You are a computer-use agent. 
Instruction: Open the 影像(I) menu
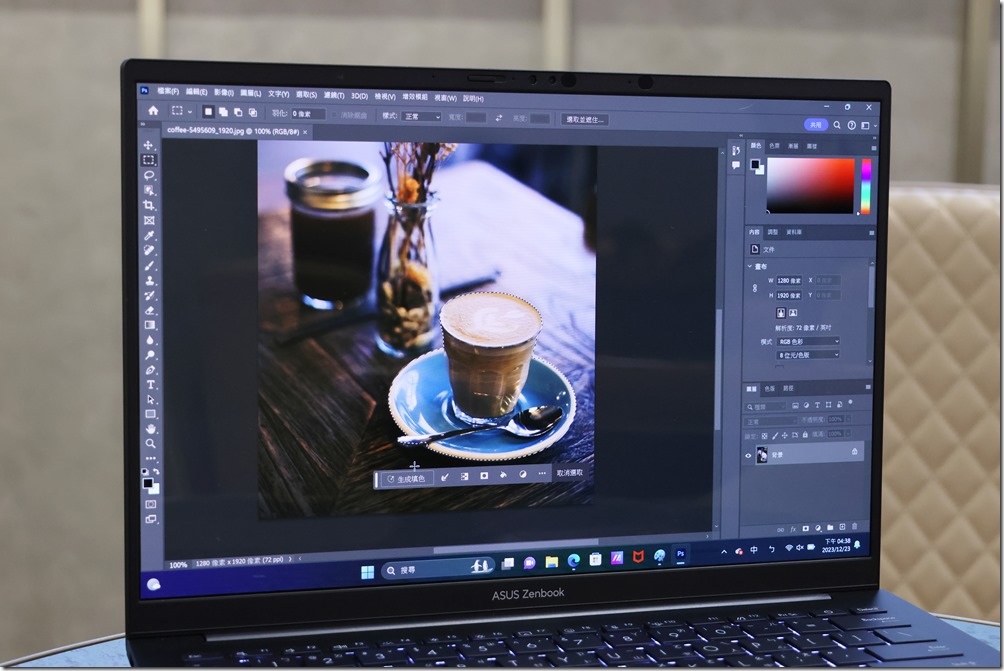pos(223,93)
